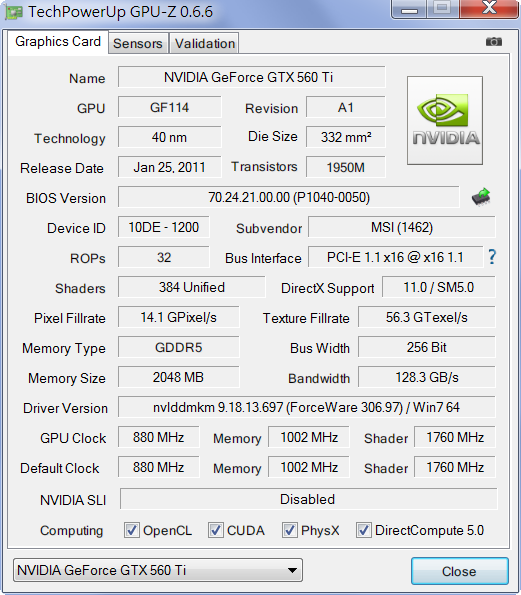Image resolution: width=521 pixels, height=595 pixels.
Task: Open the GTX 560 Ti GPU dropdown
Action: [x=158, y=570]
